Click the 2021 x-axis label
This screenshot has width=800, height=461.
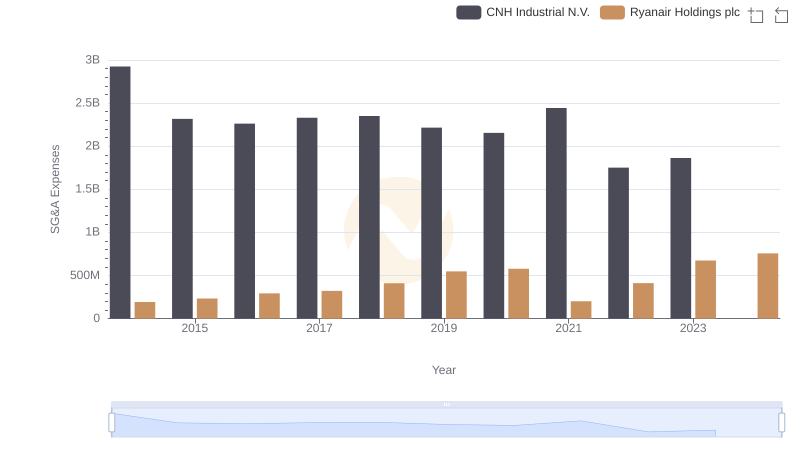click(568, 328)
